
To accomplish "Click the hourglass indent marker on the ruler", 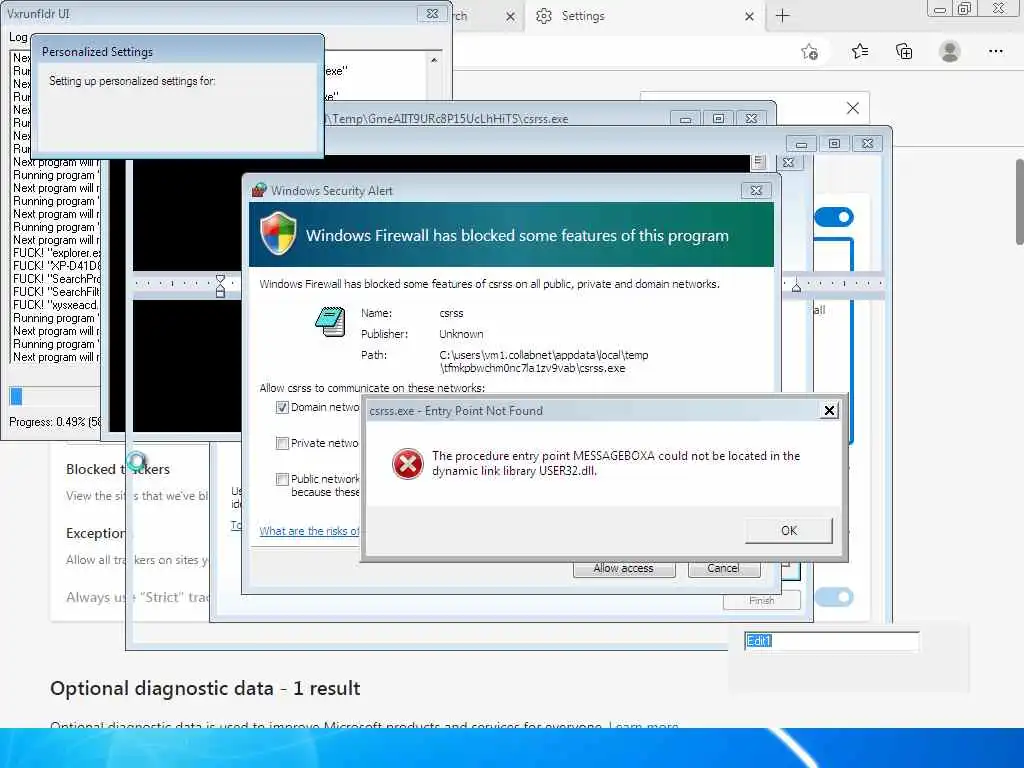I will (220, 286).
